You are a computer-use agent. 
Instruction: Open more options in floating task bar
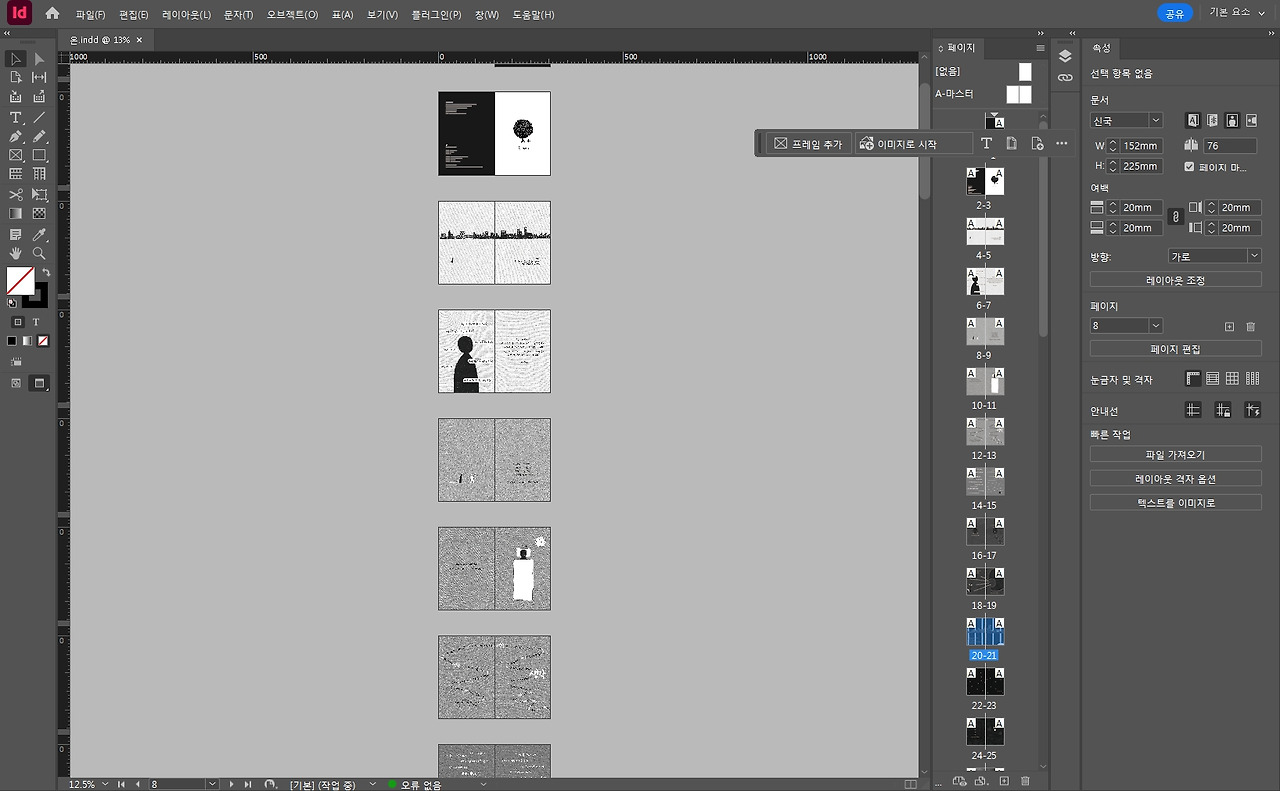tap(1062, 144)
